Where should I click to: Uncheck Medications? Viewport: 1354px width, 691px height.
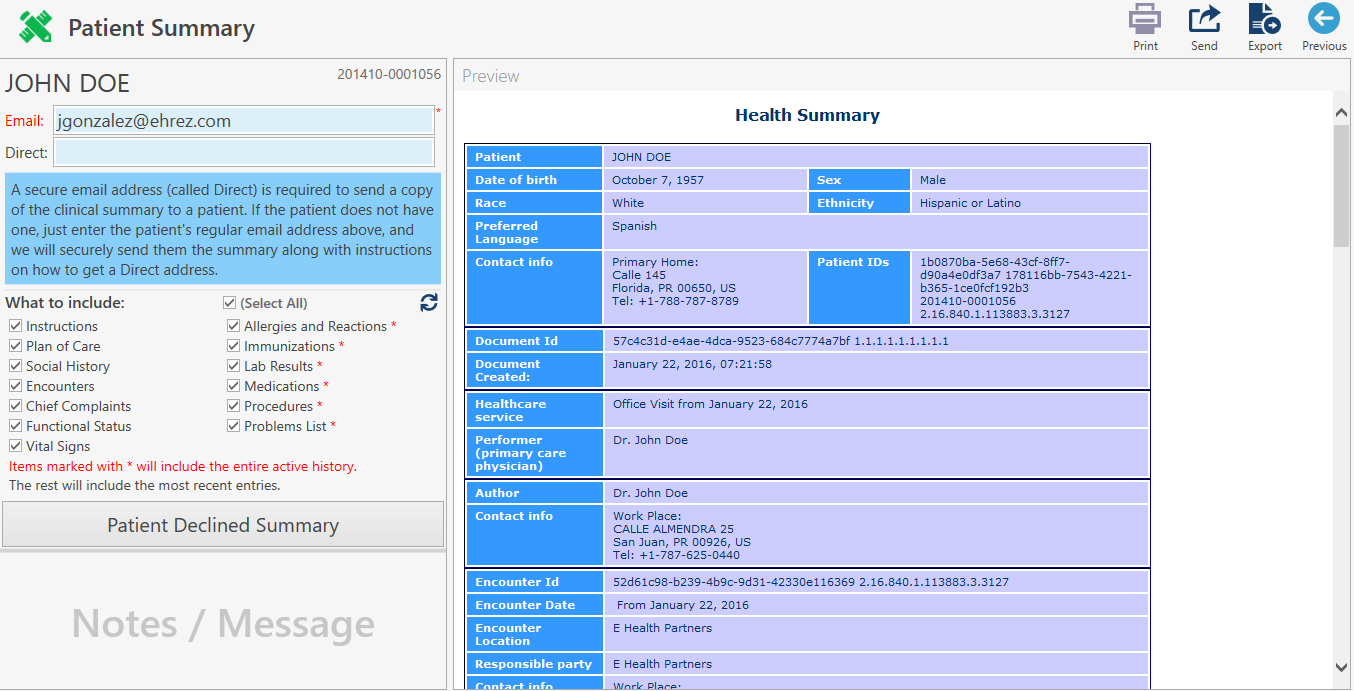point(234,386)
